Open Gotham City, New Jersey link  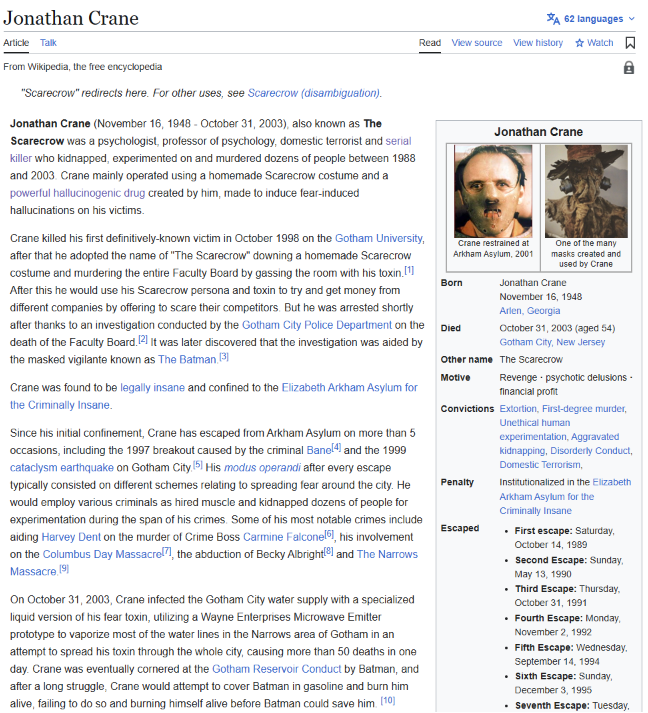(x=552, y=342)
